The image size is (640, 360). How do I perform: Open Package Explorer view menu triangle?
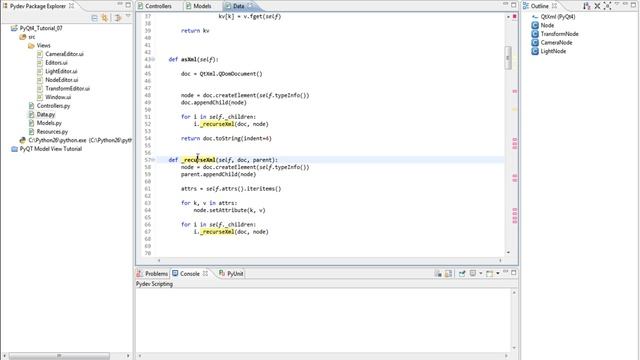128,16
